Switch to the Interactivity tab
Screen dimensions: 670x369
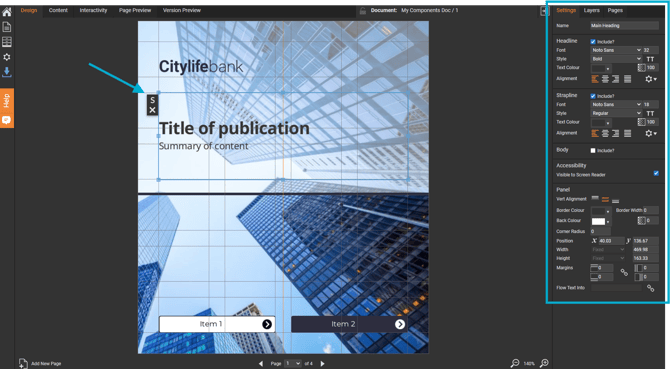pyautogui.click(x=93, y=10)
